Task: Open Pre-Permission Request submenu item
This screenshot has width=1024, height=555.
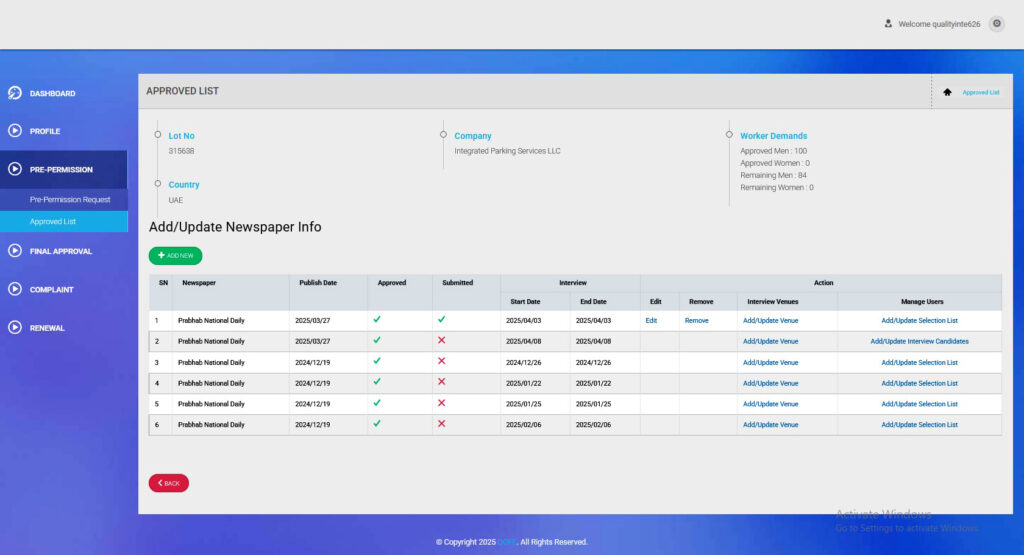Action: pyautogui.click(x=70, y=200)
